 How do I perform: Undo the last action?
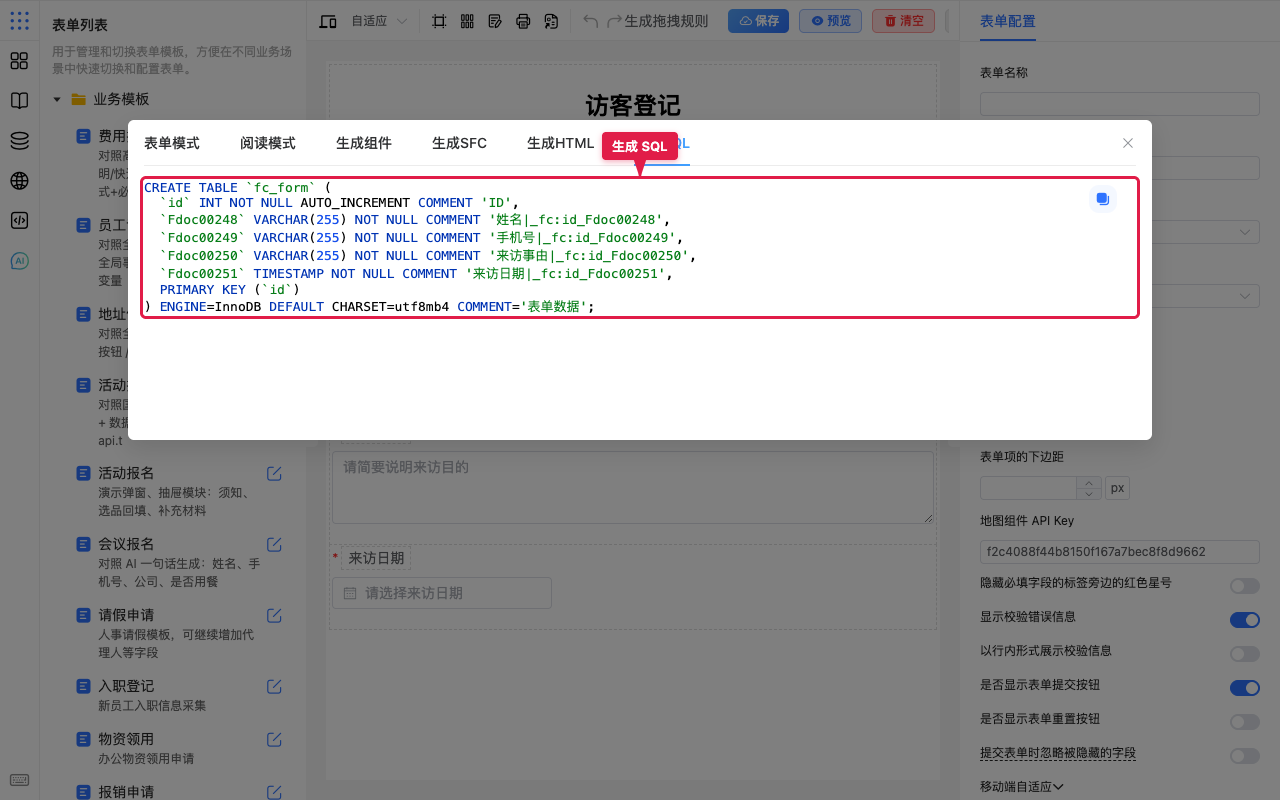click(x=591, y=21)
